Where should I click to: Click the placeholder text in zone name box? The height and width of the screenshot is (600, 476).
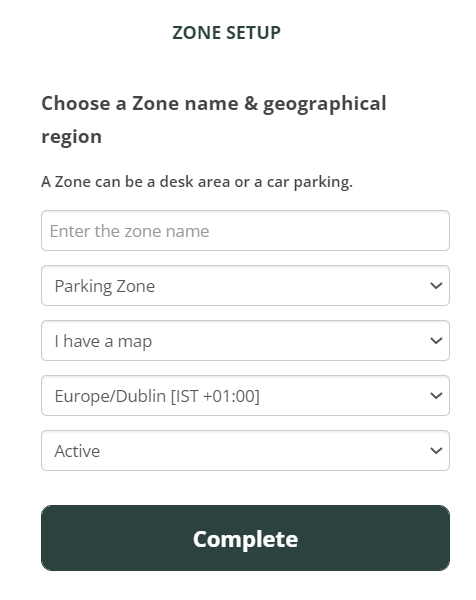pyautogui.click(x=129, y=231)
